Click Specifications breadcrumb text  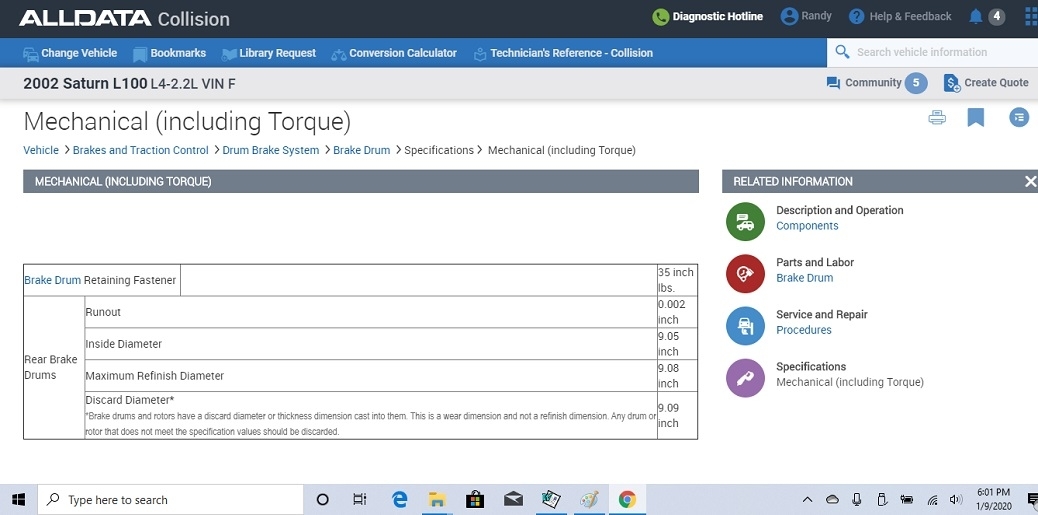coord(439,150)
